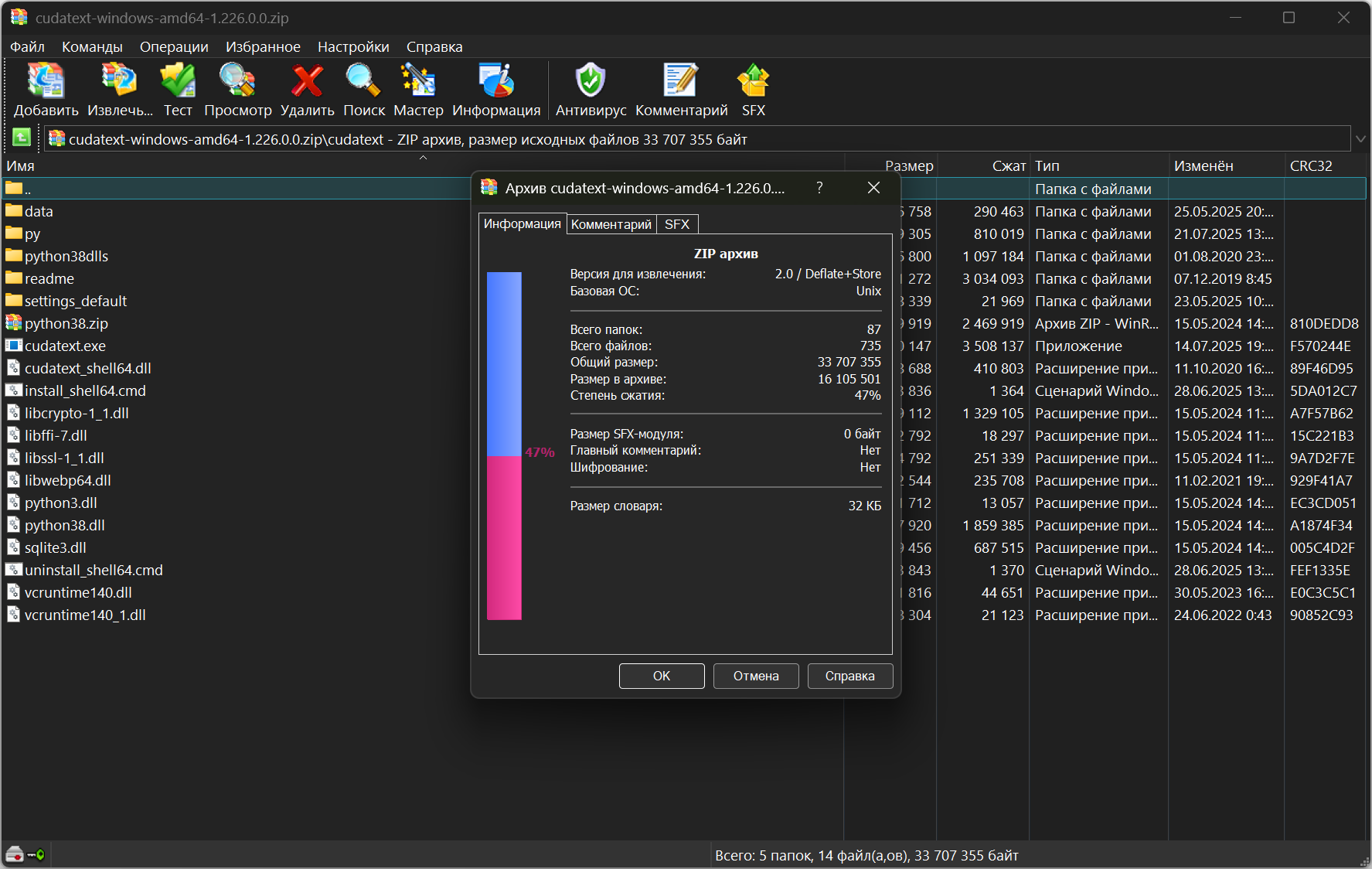Click packed size 3 508 137 cell

coord(993,346)
